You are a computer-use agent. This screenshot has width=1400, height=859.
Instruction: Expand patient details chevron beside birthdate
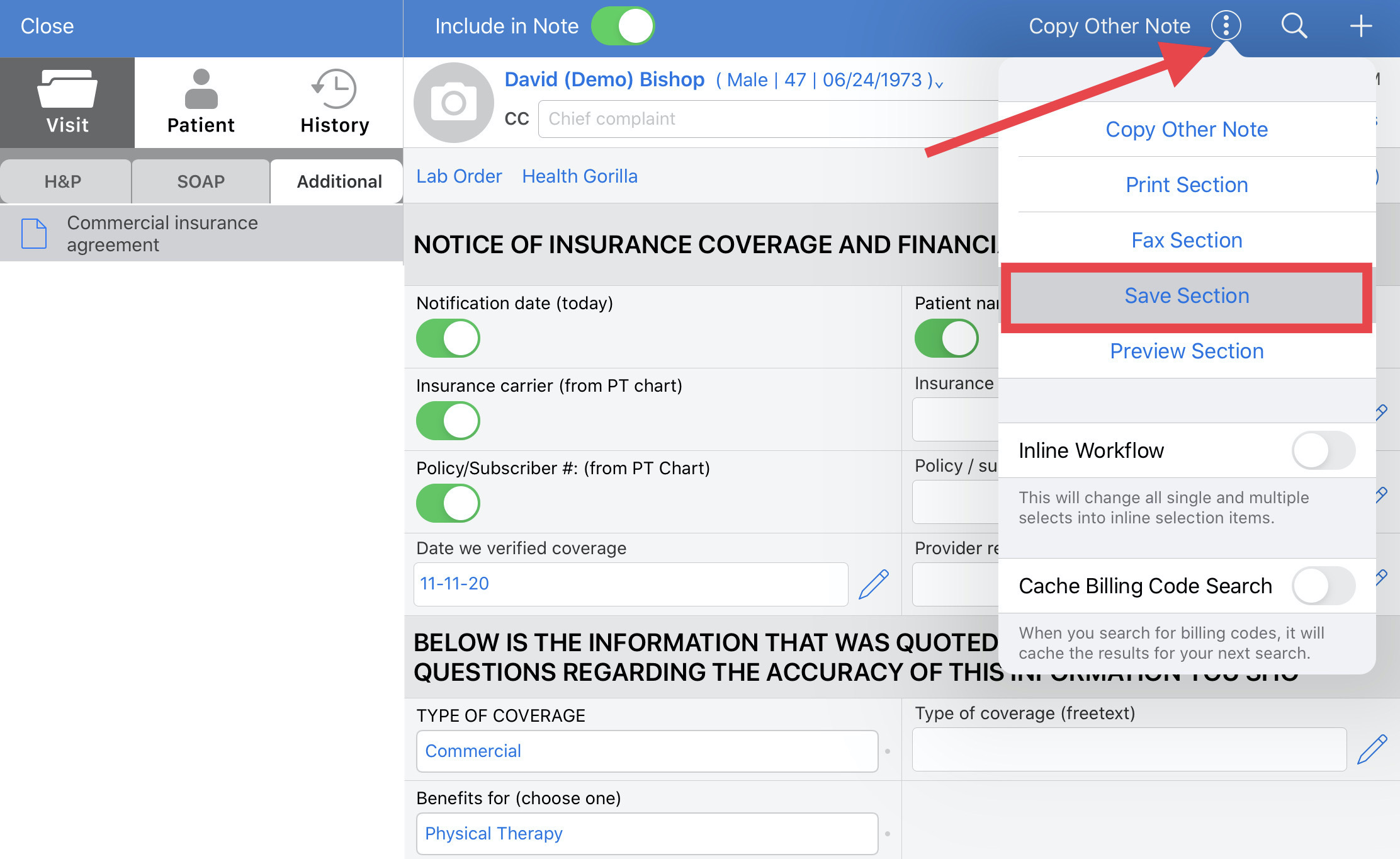(x=939, y=84)
